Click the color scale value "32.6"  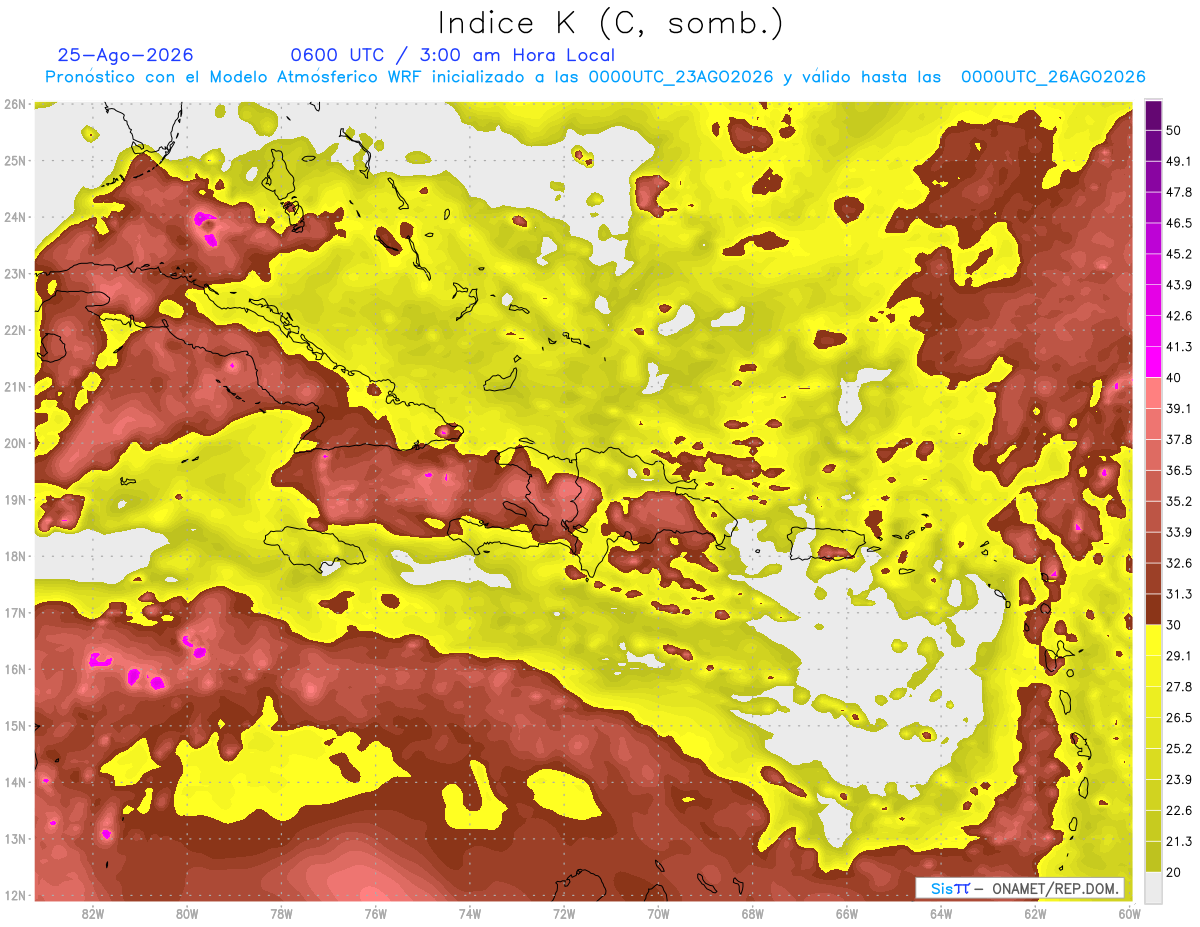[x=1179, y=563]
